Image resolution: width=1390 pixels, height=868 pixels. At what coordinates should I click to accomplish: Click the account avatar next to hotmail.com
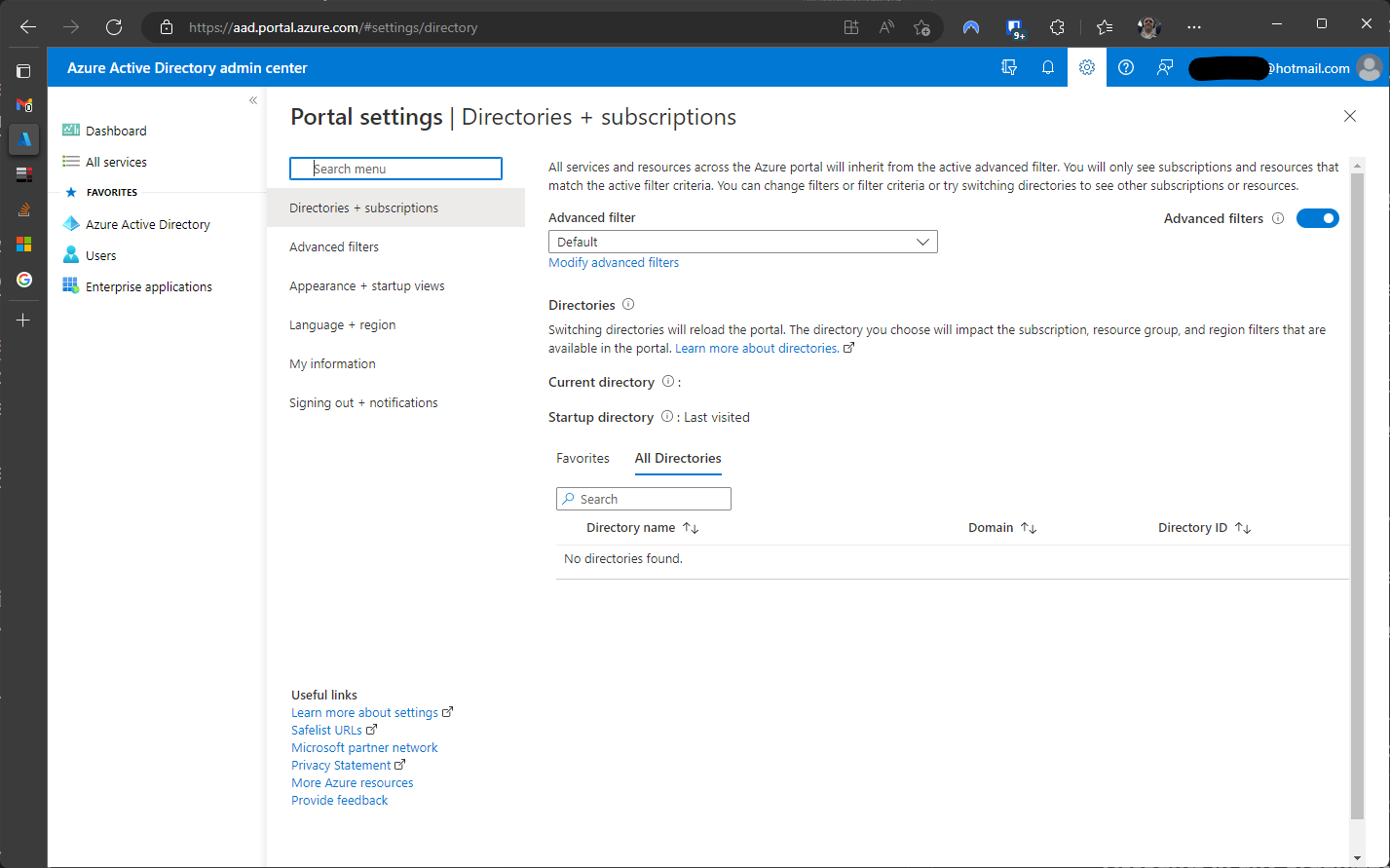point(1369,68)
